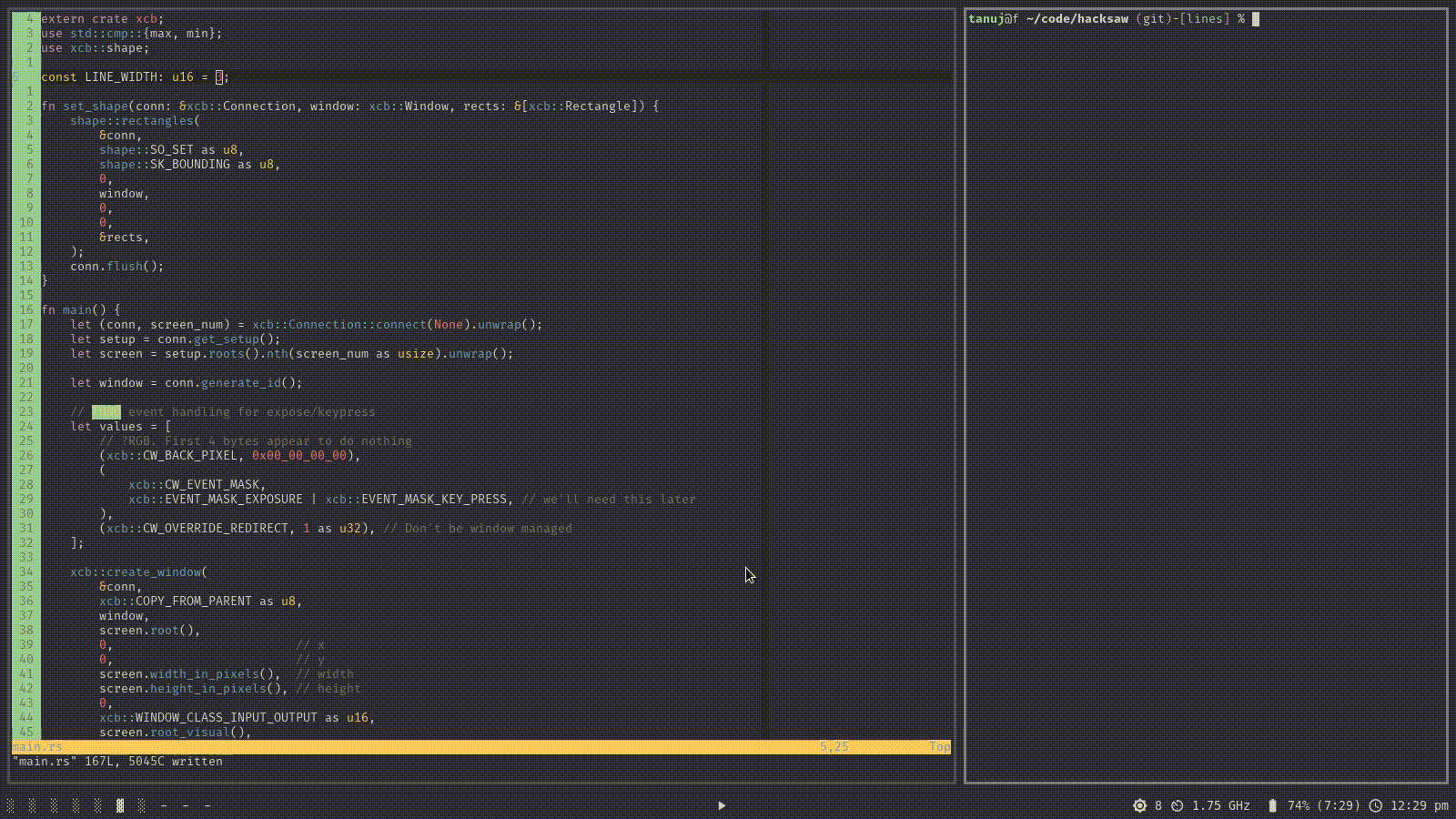The image size is (1456, 819).
Task: Click the battery icon in status bar
Action: tap(1272, 805)
